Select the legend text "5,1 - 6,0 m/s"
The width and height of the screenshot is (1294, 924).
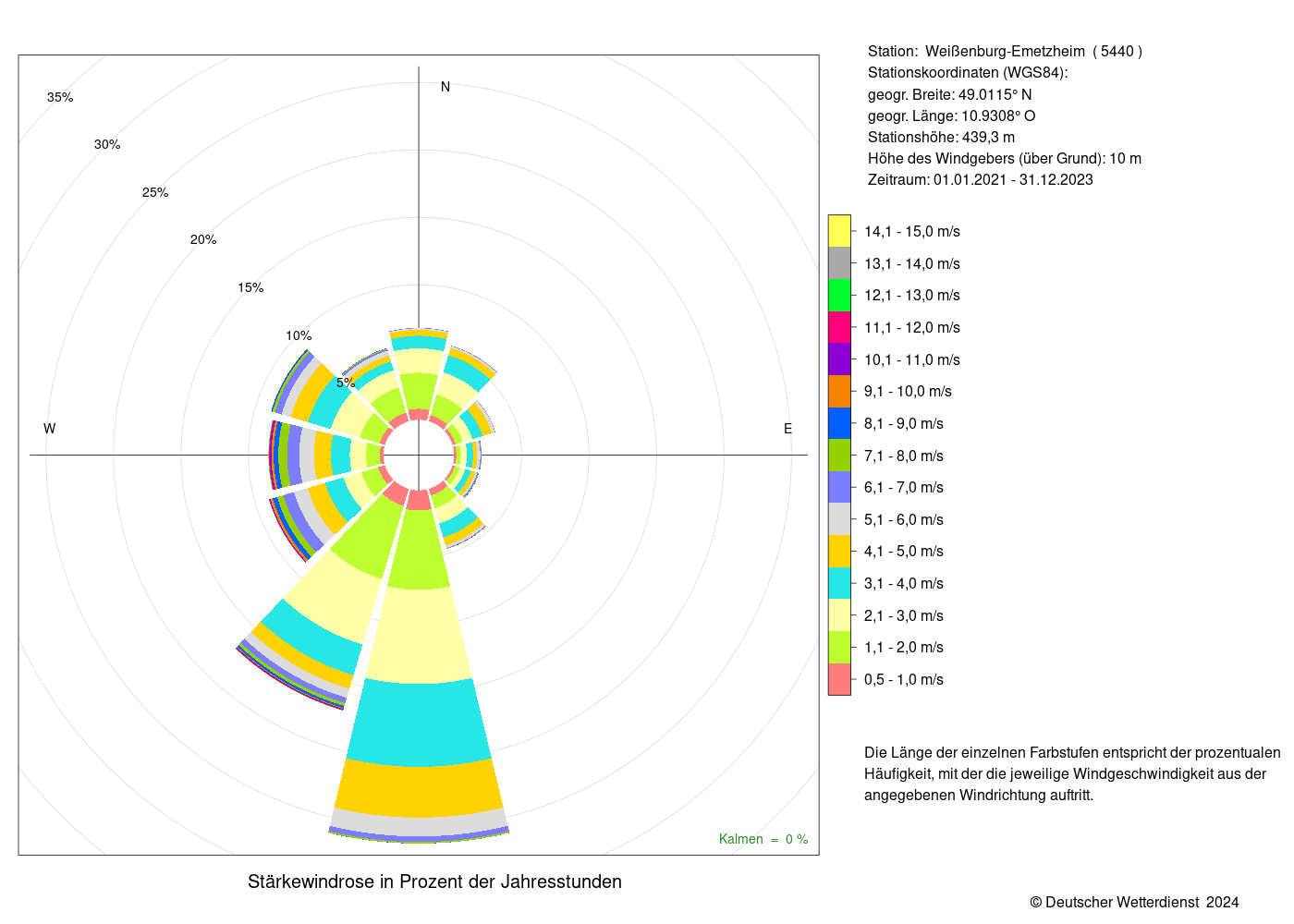(904, 520)
